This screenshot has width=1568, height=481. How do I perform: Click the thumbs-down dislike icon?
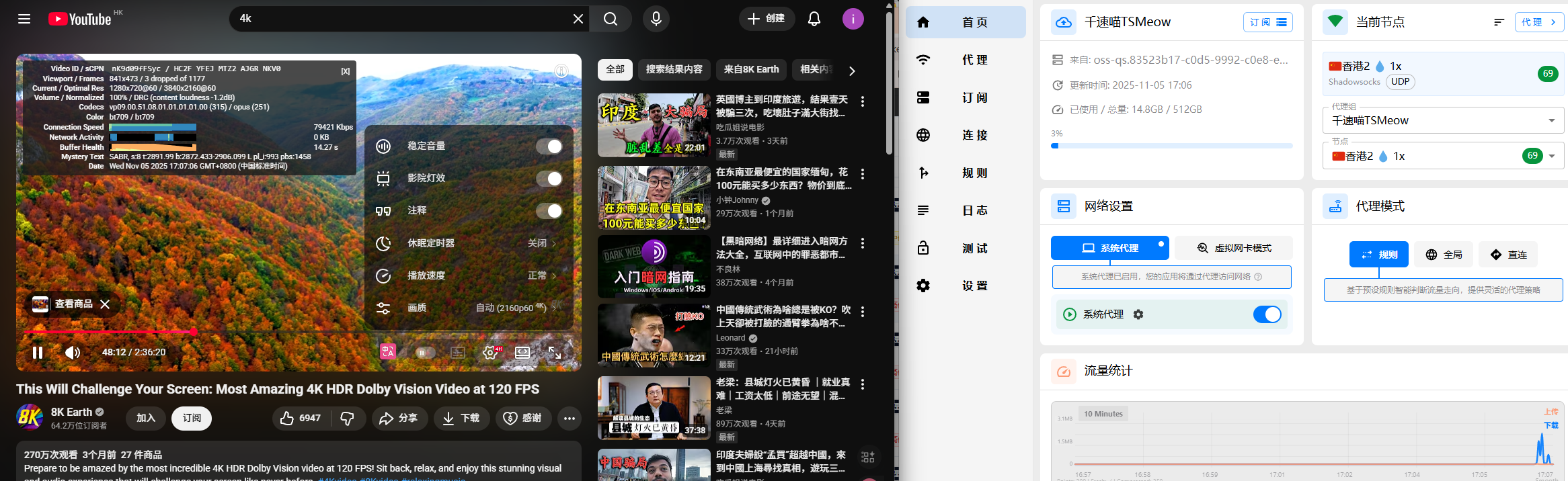click(x=348, y=419)
